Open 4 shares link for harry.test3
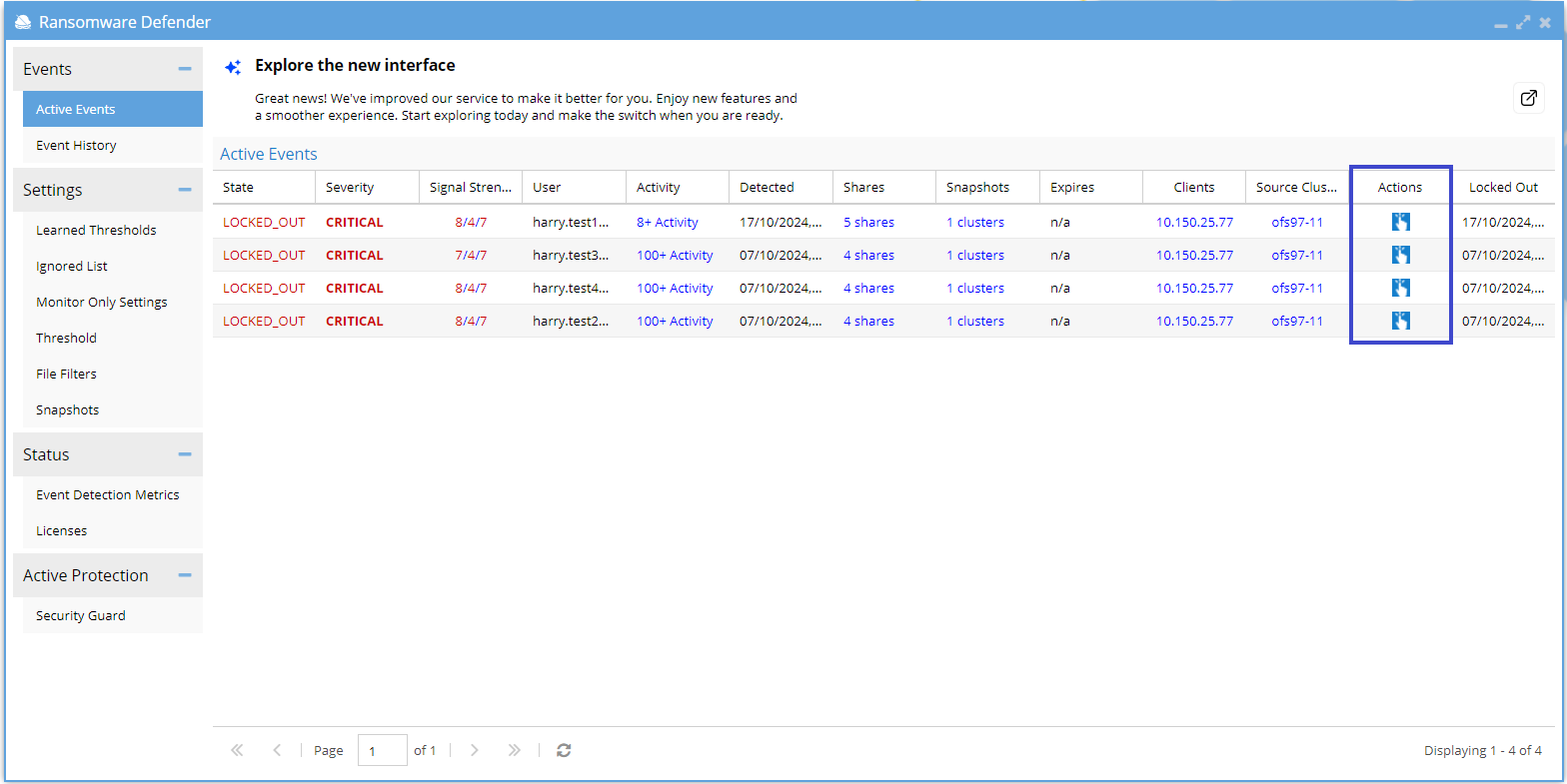The height and width of the screenshot is (784, 1567). point(868,255)
